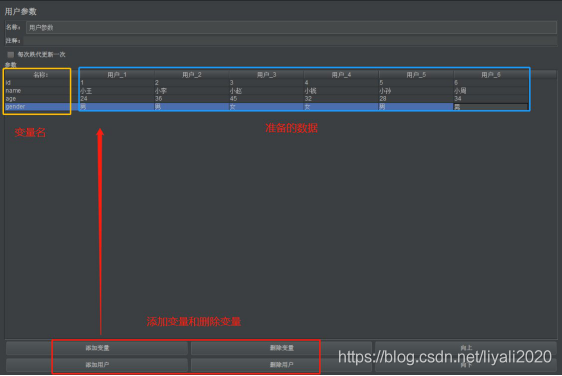The width and height of the screenshot is (562, 376).
Task: Select the age cell 28
Action: [x=416, y=99]
